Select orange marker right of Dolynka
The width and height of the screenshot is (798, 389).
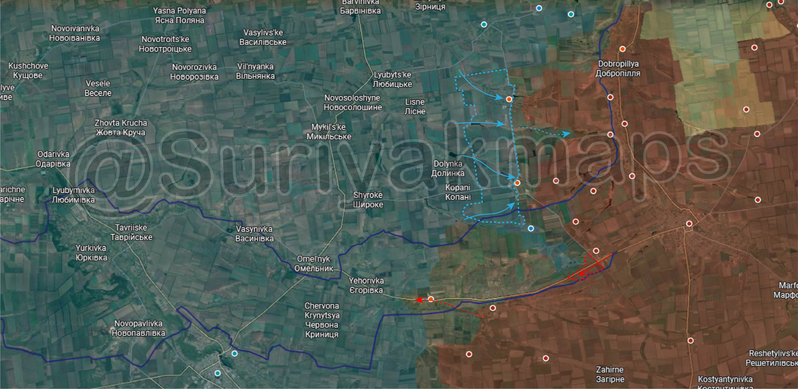(x=517, y=182)
